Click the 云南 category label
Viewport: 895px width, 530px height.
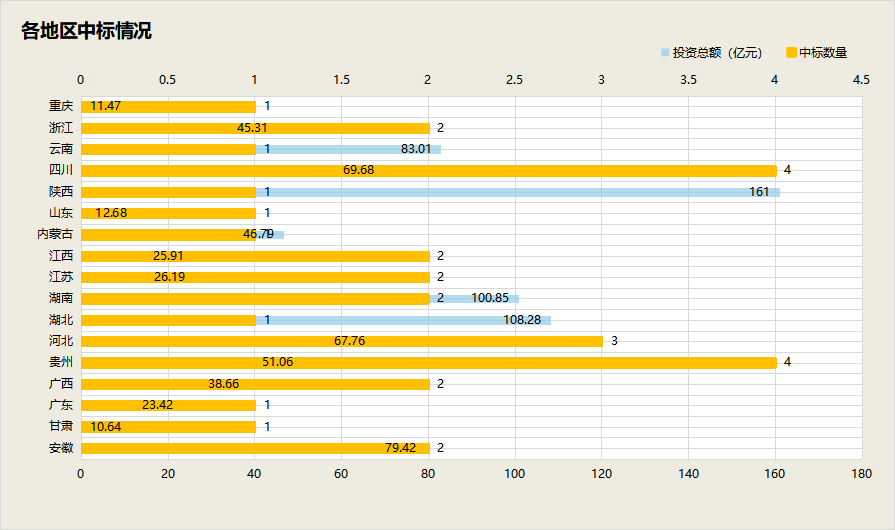(x=61, y=149)
